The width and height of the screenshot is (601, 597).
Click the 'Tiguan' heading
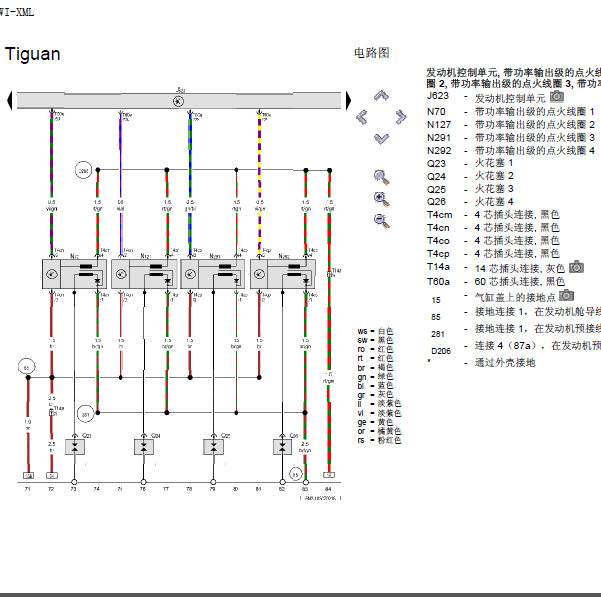point(33,54)
